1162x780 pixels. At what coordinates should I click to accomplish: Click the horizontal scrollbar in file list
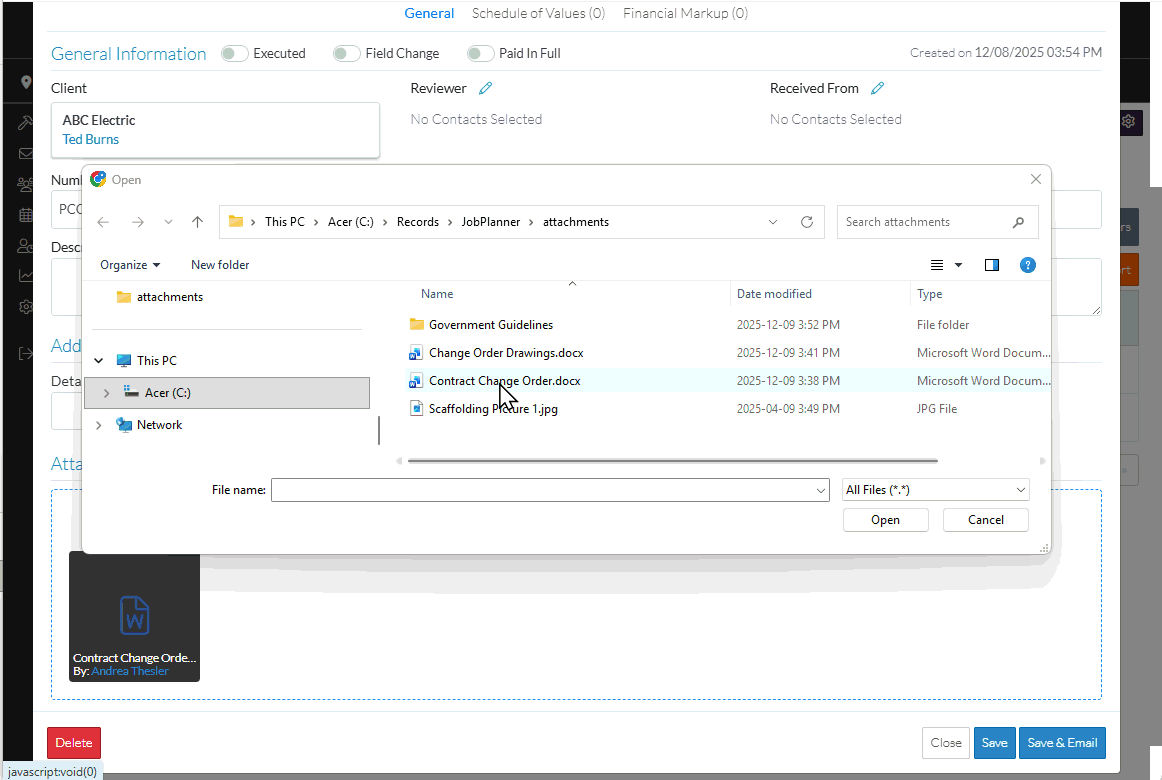(x=672, y=461)
